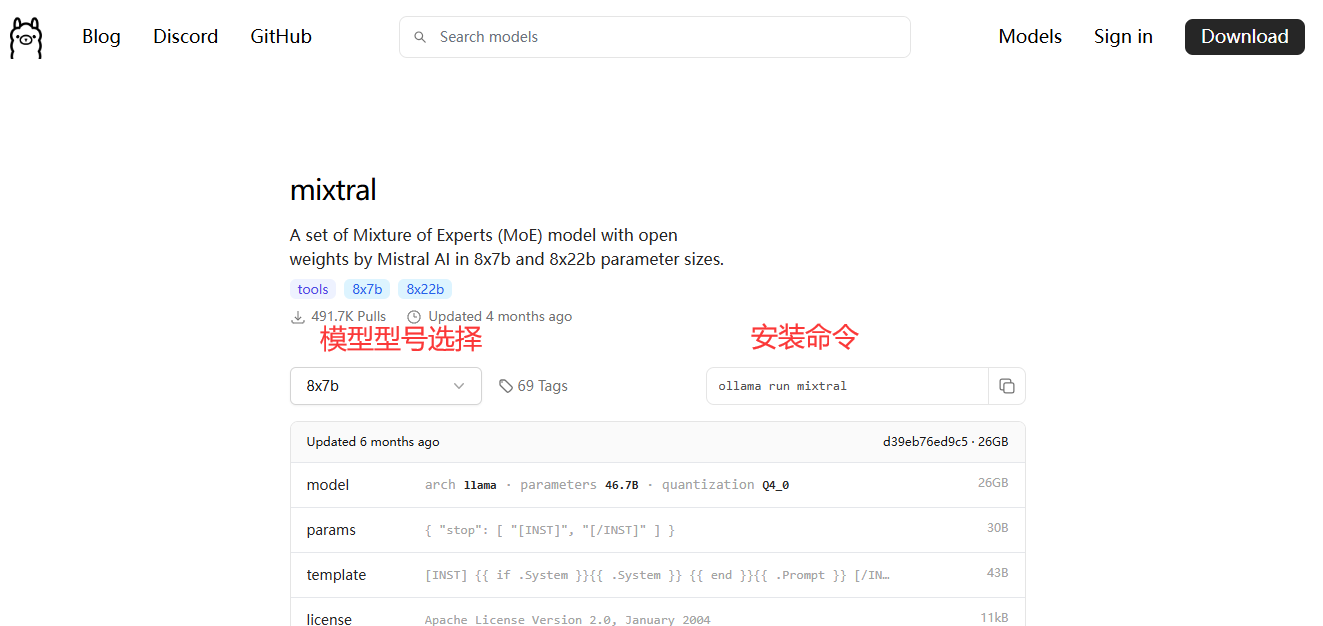Screen dimensions: 1323x626
Task: Focus the Search models field
Action: (655, 37)
